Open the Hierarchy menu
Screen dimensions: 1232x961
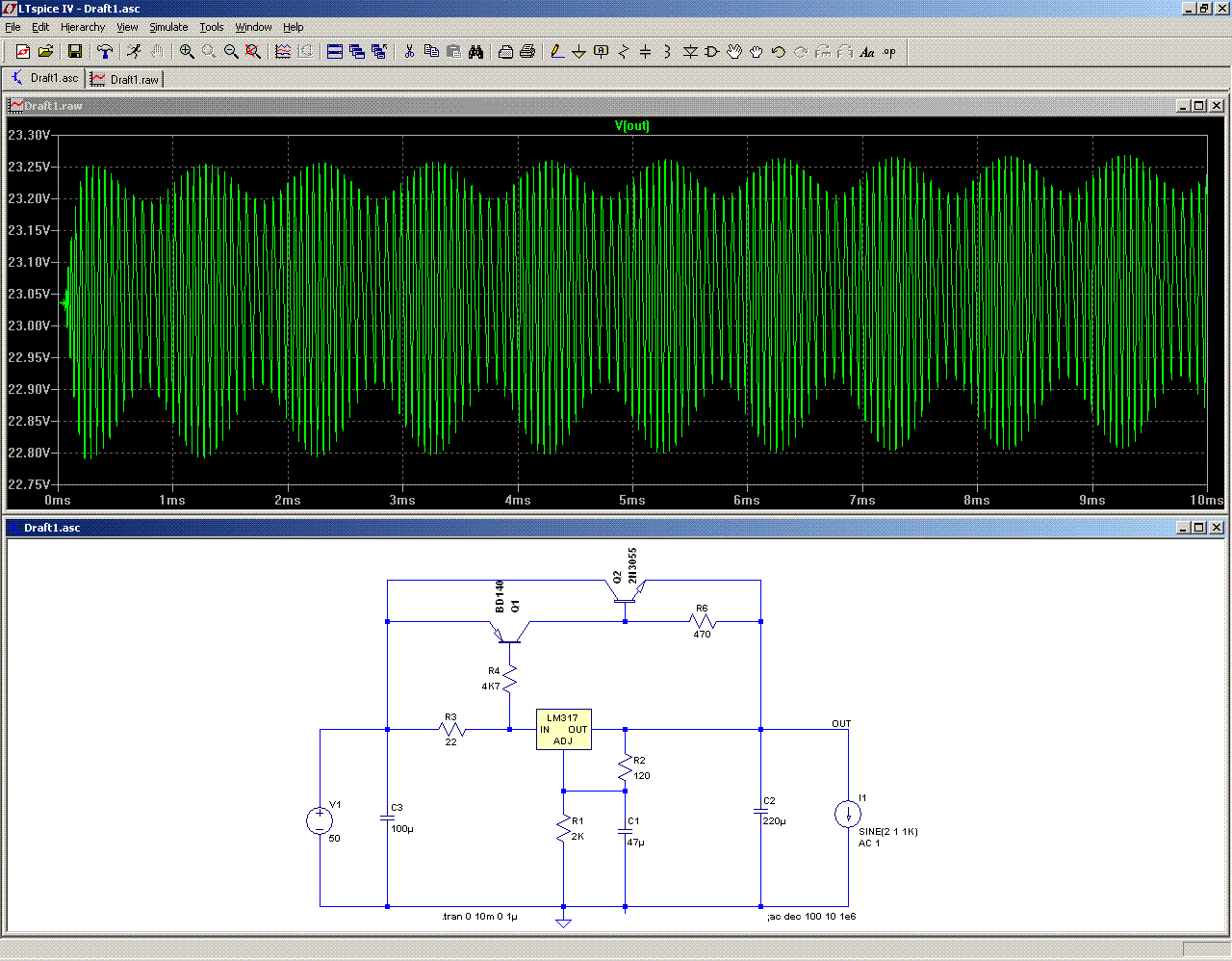(x=83, y=27)
